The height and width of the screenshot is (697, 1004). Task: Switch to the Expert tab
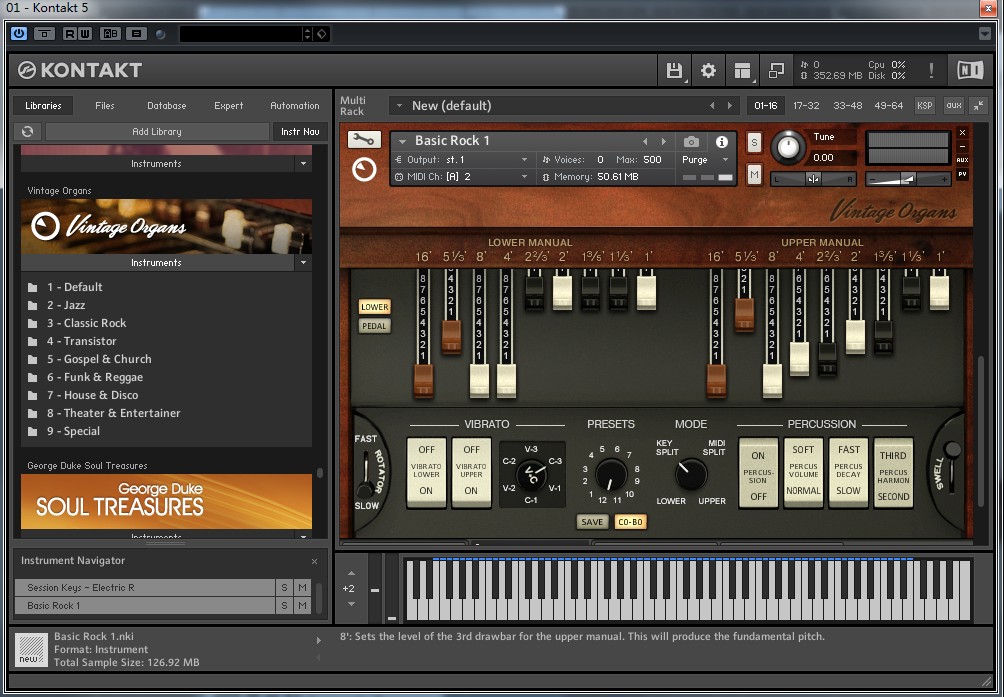pyautogui.click(x=229, y=106)
